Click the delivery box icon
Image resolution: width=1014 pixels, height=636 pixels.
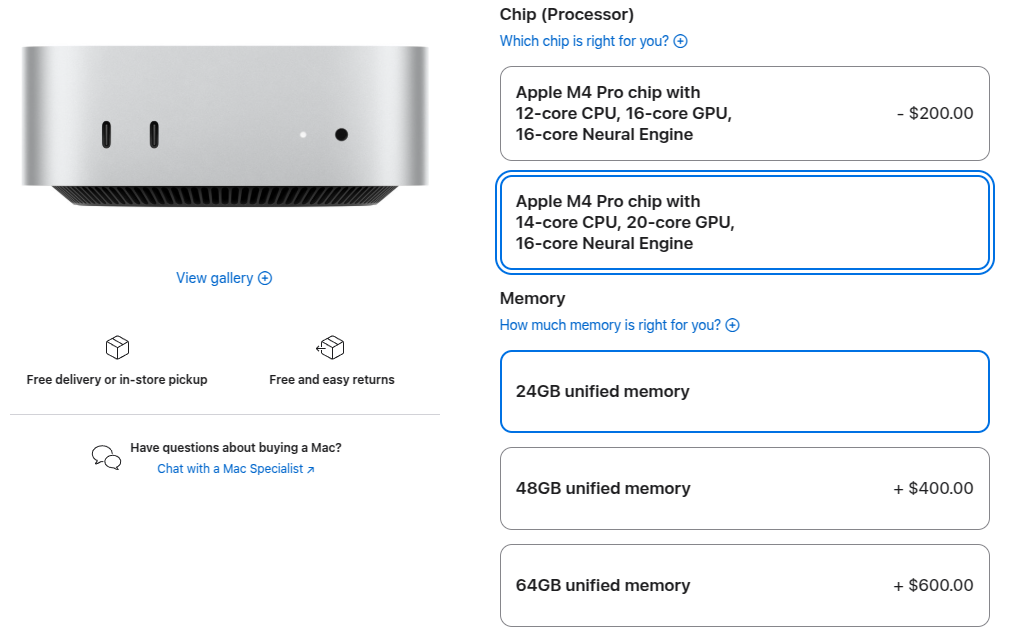(117, 347)
